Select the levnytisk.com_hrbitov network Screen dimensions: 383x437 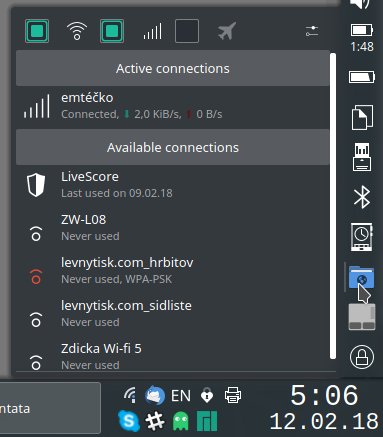point(173,271)
